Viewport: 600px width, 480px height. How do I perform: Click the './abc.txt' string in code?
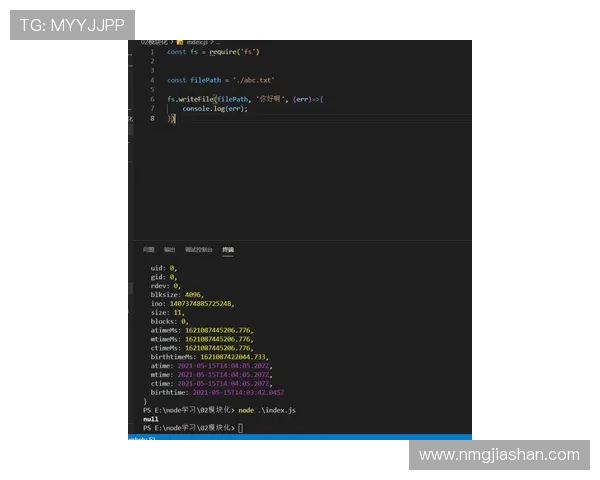point(253,80)
